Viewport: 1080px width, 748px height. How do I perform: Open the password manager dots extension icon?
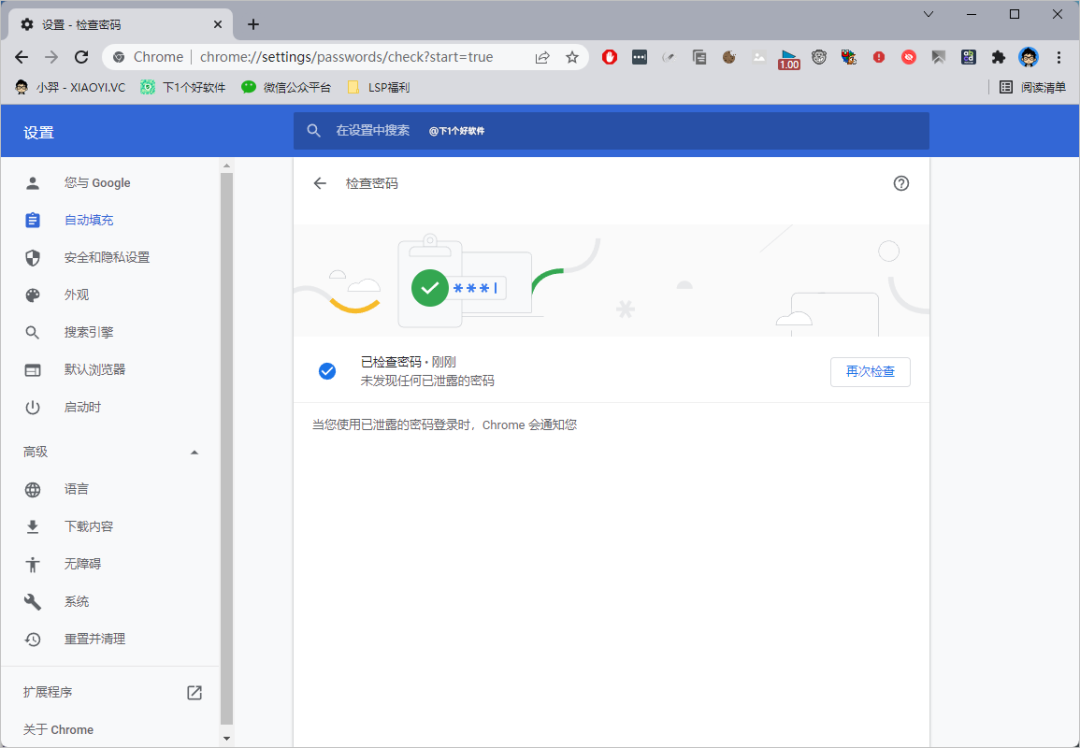[x=639, y=57]
